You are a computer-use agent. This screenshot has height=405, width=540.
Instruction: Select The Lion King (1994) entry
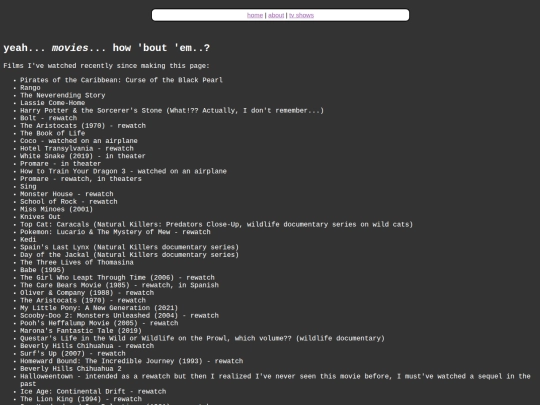(81, 399)
